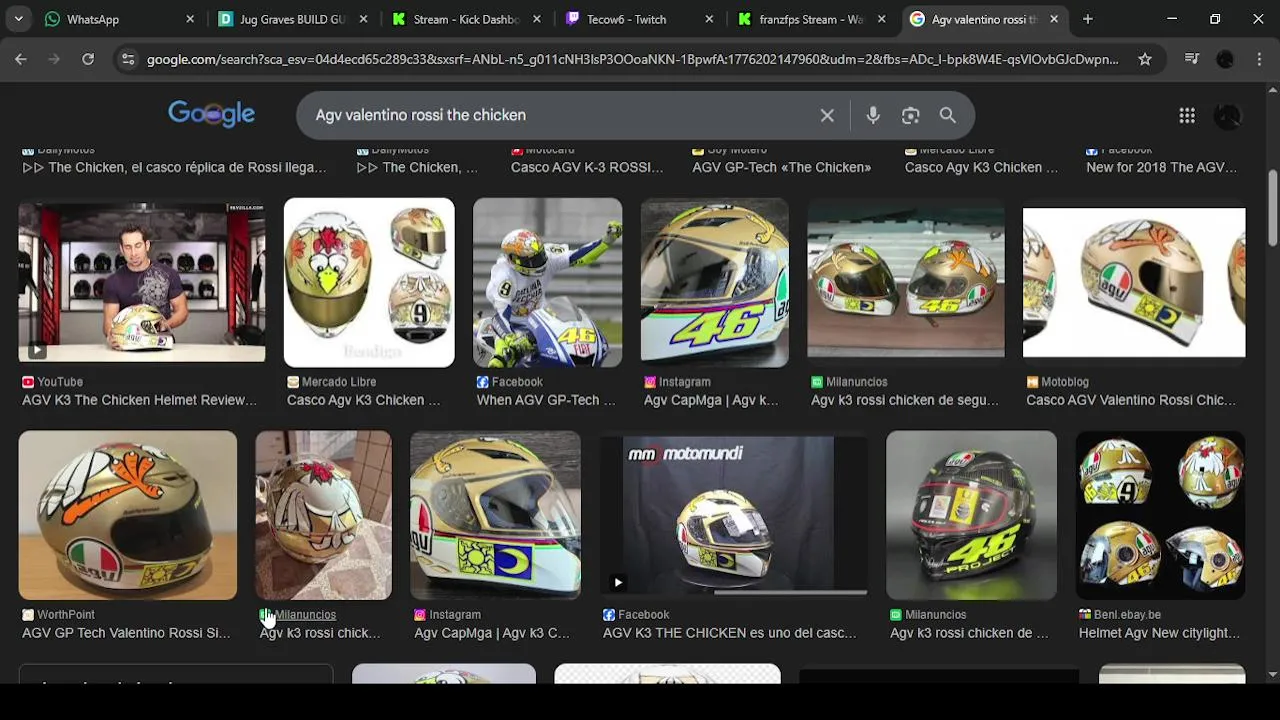This screenshot has width=1280, height=720.
Task: Click 'New for 2018 The AGV...' caption
Action: [x=1161, y=167]
